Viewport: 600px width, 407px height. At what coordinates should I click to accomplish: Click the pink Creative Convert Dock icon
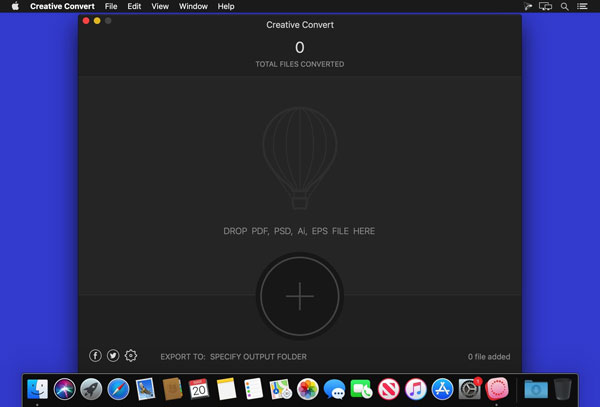pos(497,389)
